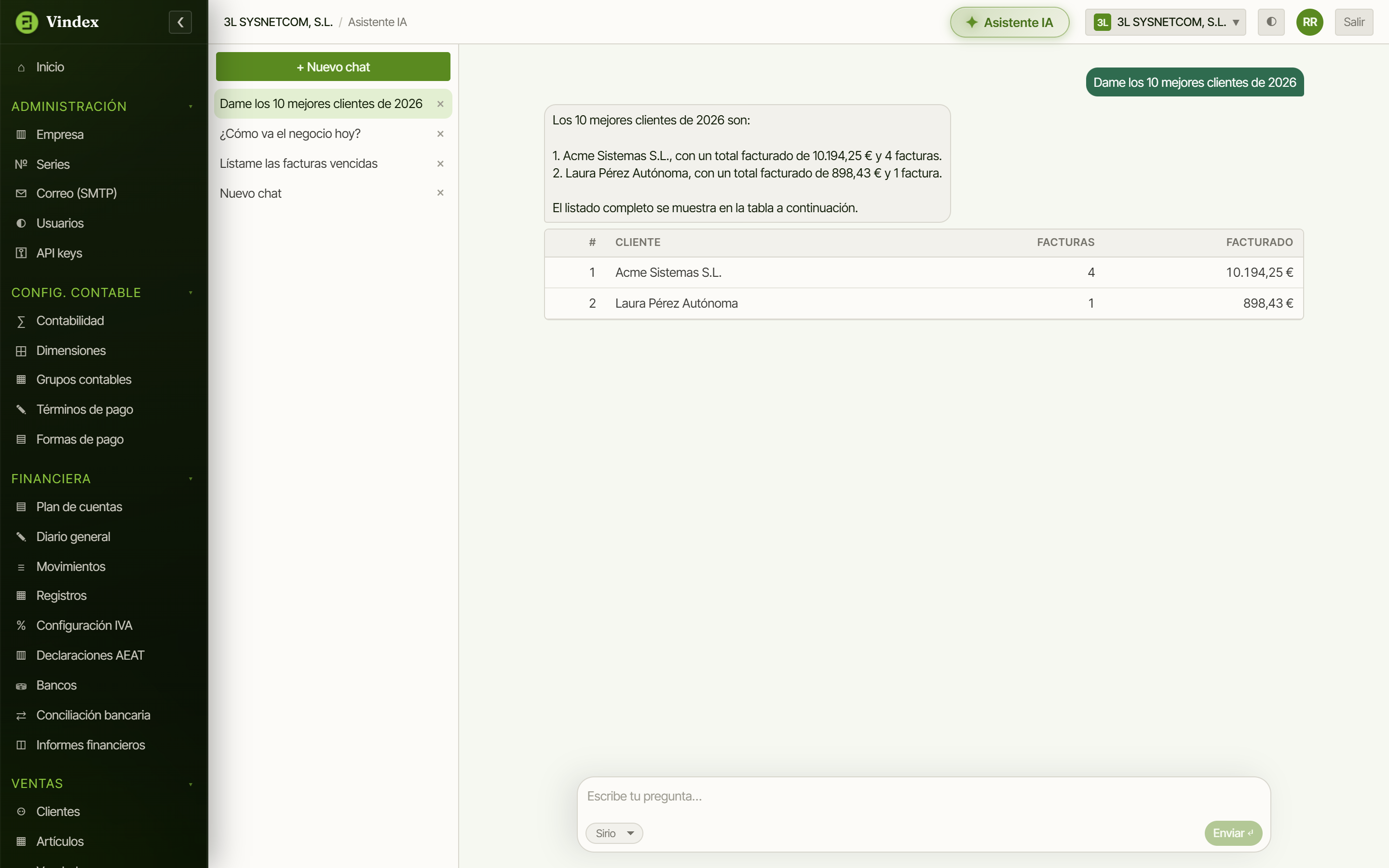Open Movimientos list icon

21,567
